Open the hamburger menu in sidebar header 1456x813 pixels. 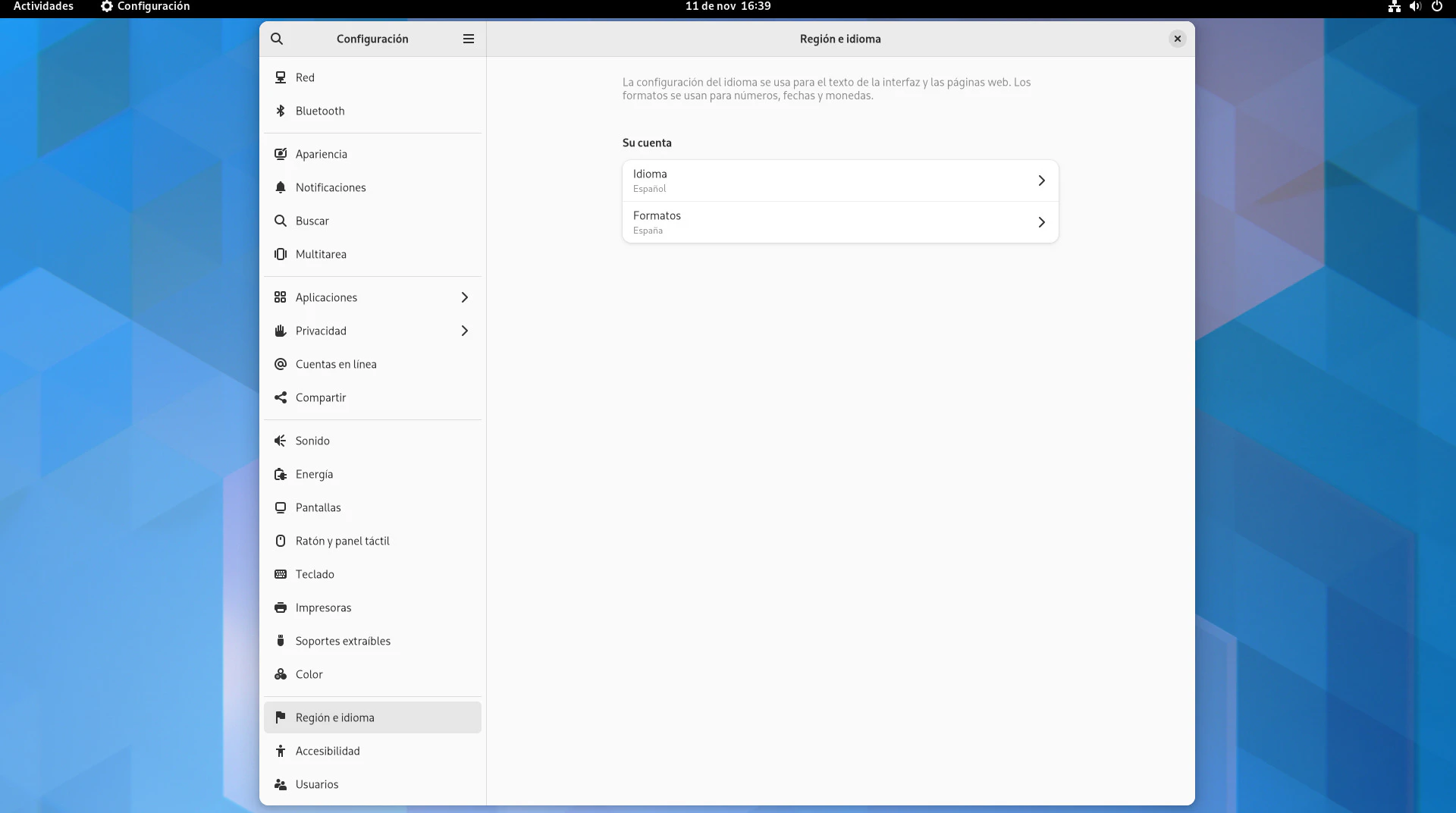click(x=469, y=39)
